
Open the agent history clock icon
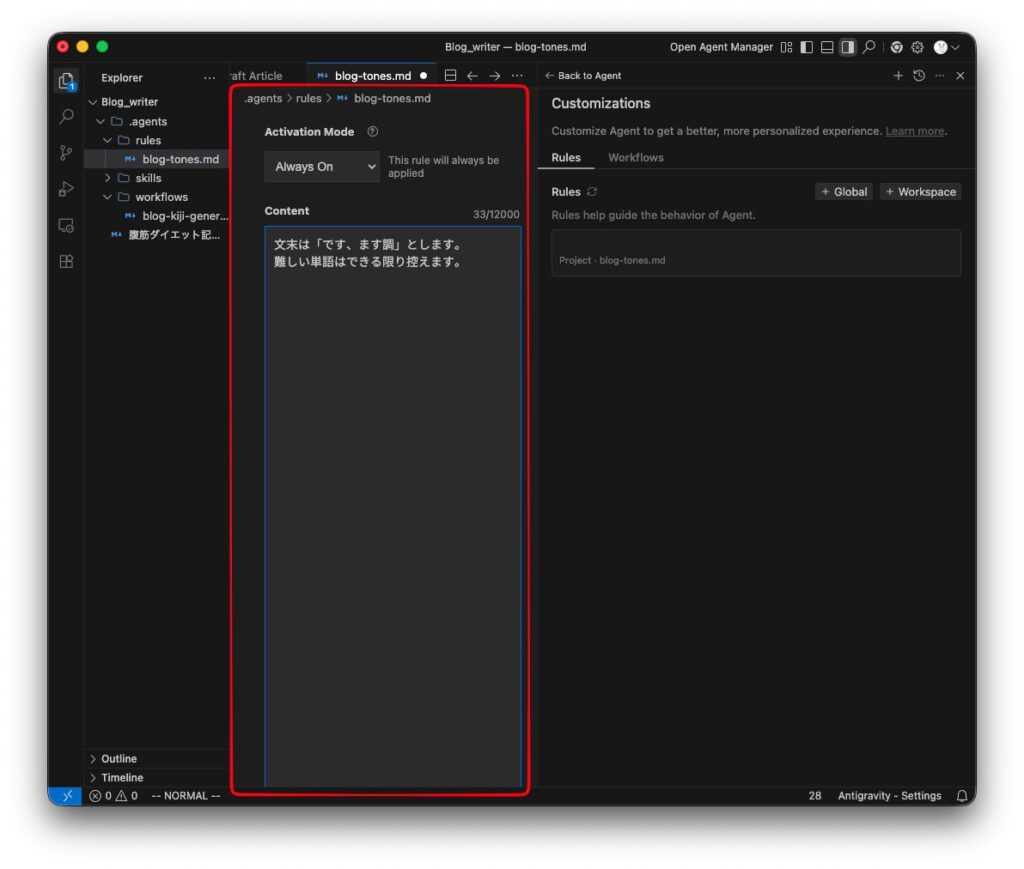(919, 76)
